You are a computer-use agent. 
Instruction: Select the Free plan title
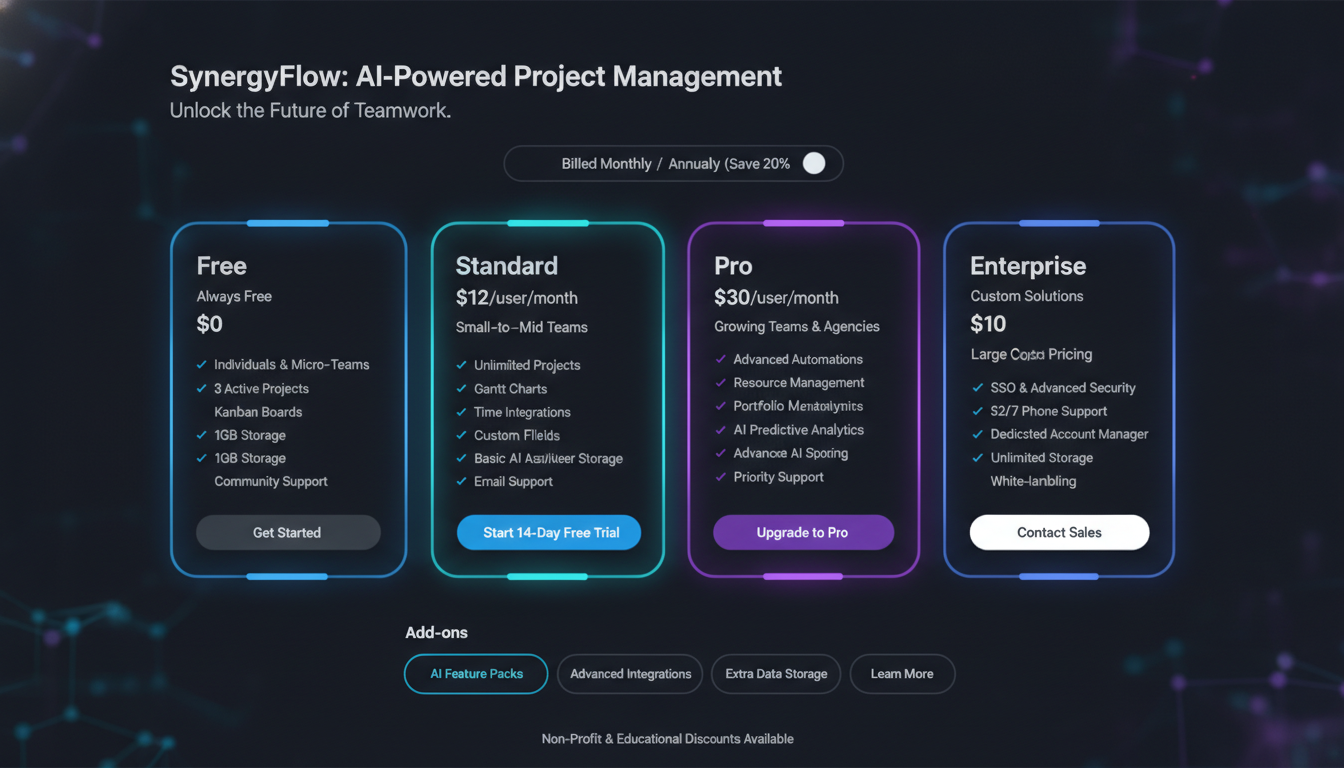point(222,266)
